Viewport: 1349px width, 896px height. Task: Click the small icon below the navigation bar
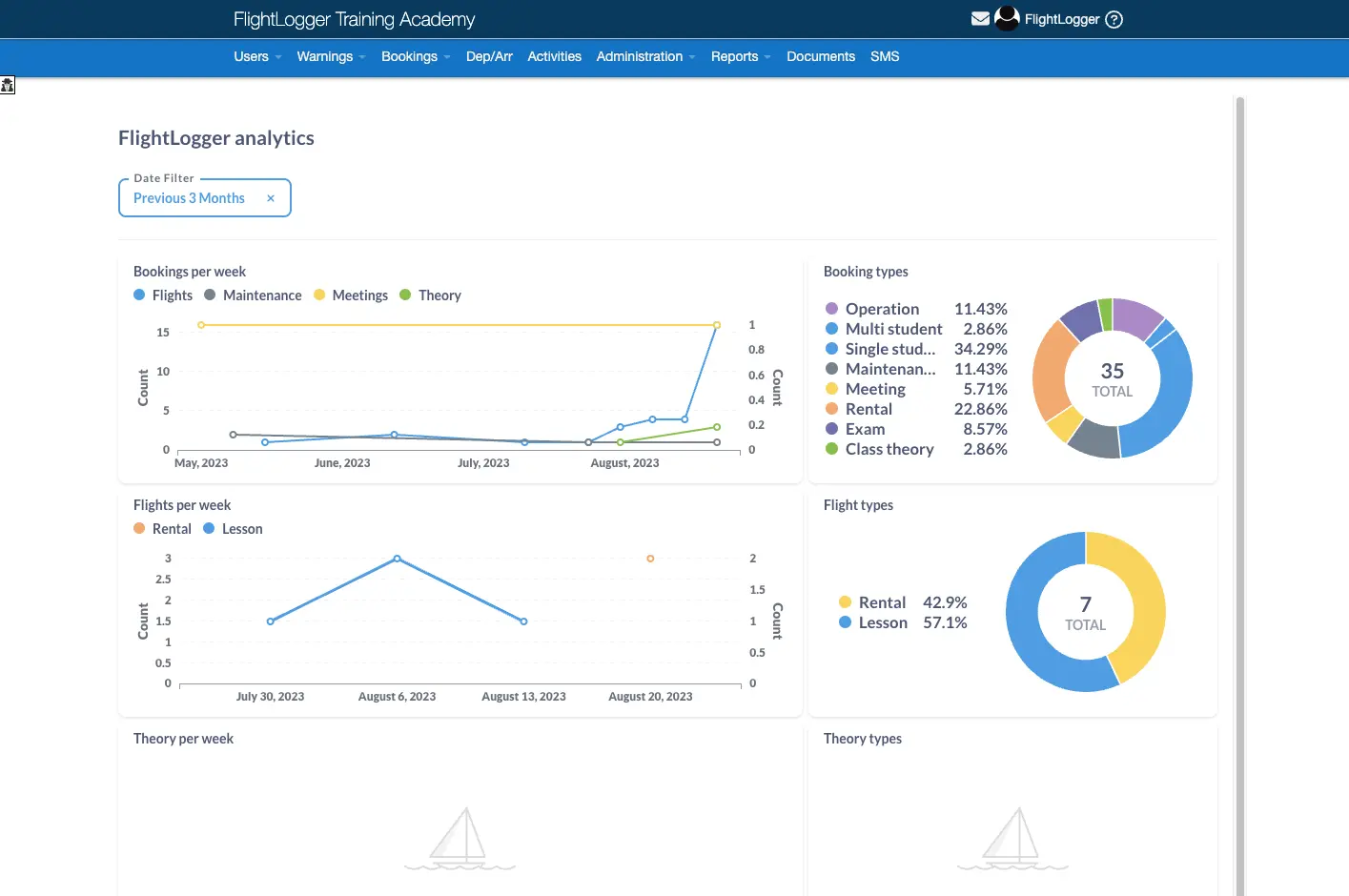[8, 86]
